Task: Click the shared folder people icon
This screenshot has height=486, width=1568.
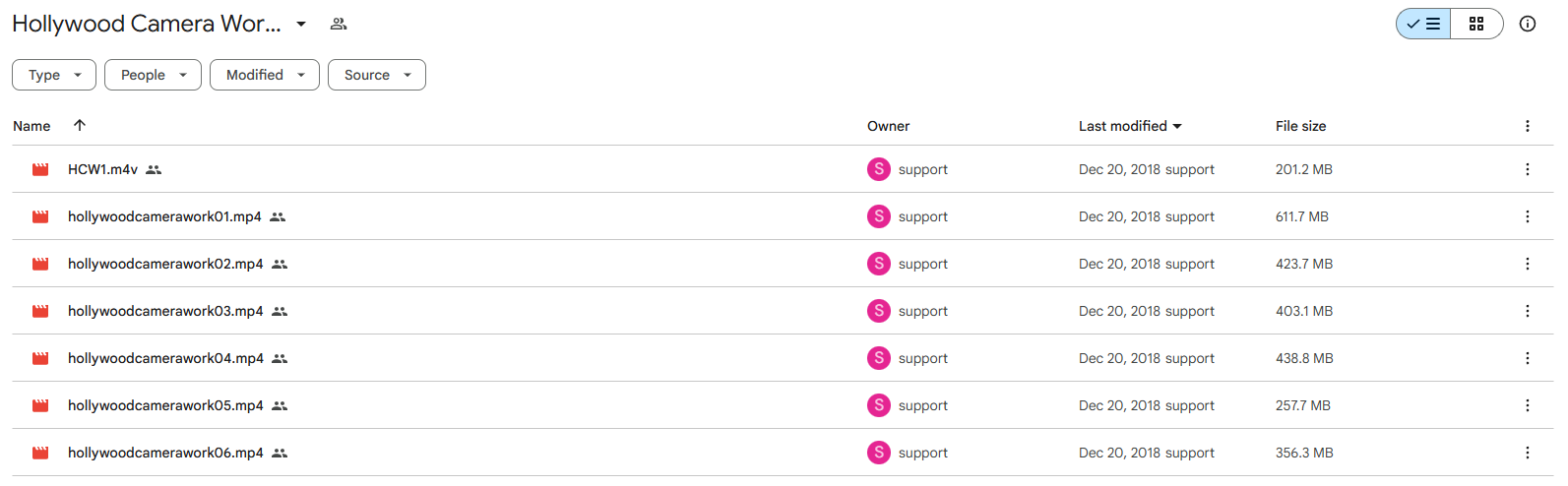Action: point(339,24)
